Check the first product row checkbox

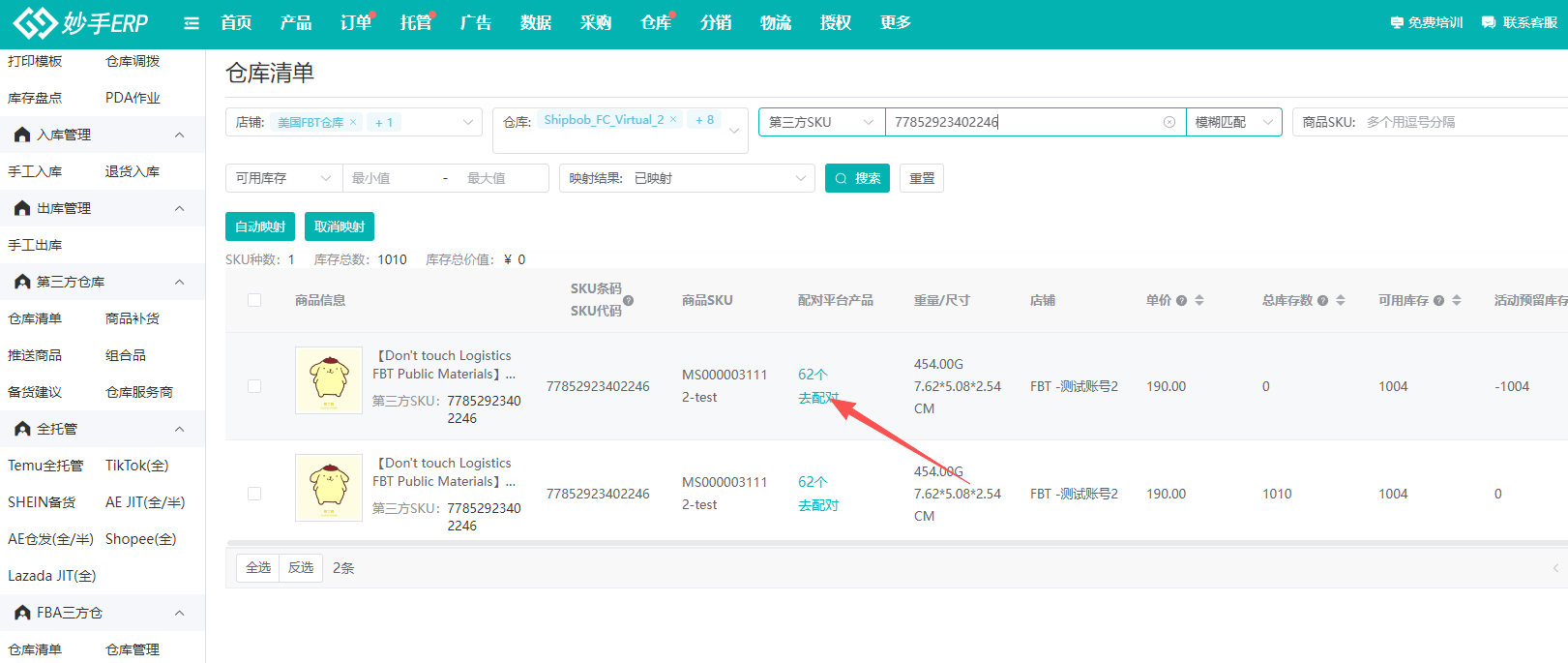pos(254,386)
